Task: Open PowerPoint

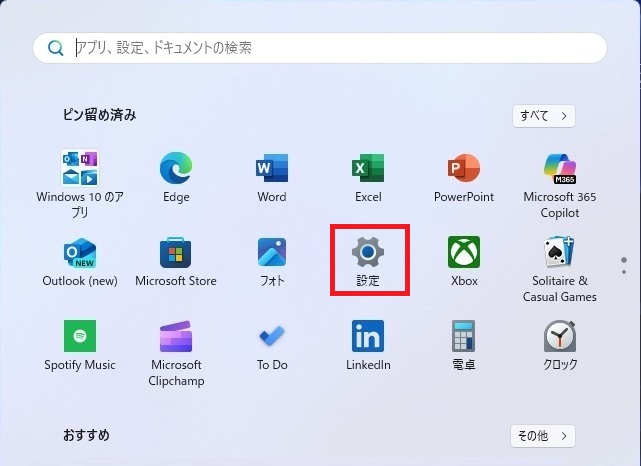Action: click(x=464, y=168)
